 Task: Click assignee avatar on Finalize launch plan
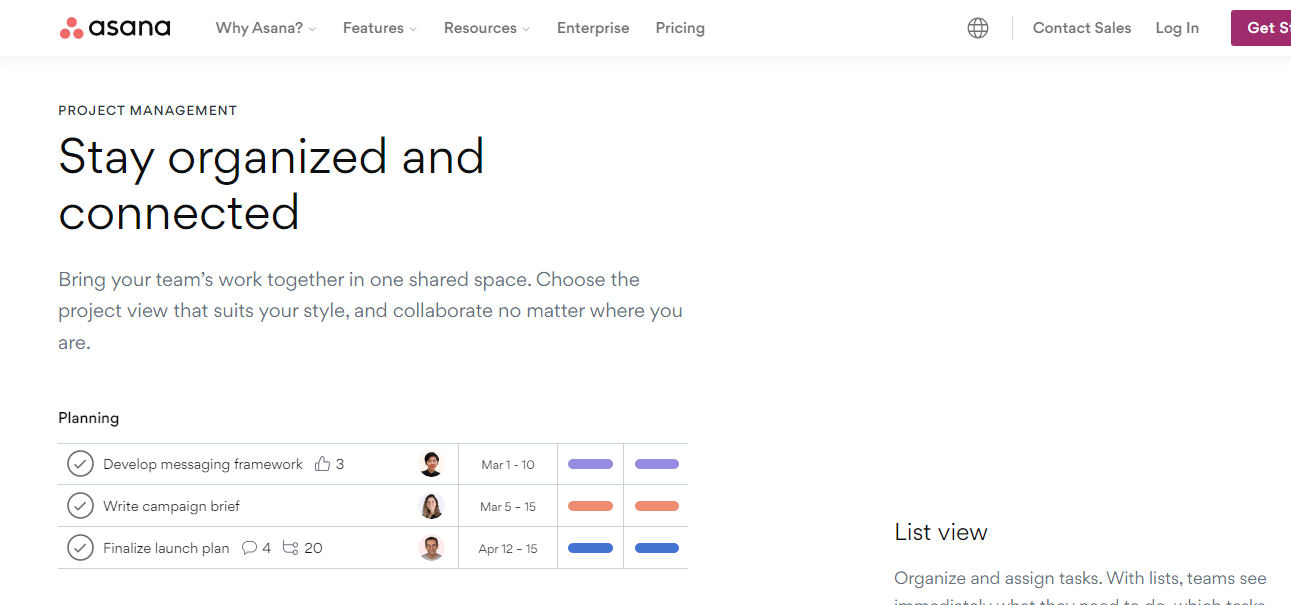pos(431,548)
